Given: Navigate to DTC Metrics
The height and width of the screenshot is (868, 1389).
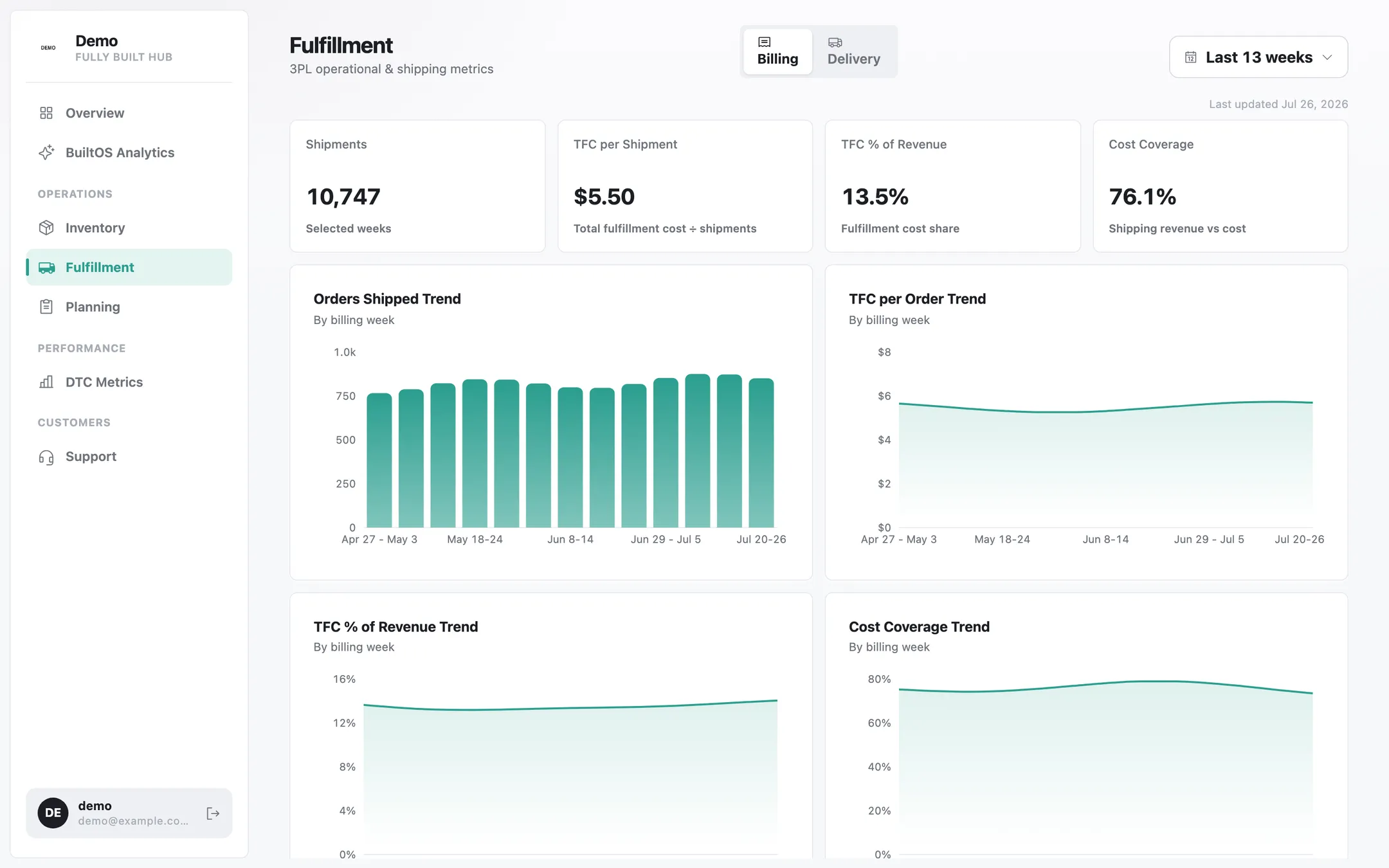Looking at the screenshot, I should [x=129, y=382].
